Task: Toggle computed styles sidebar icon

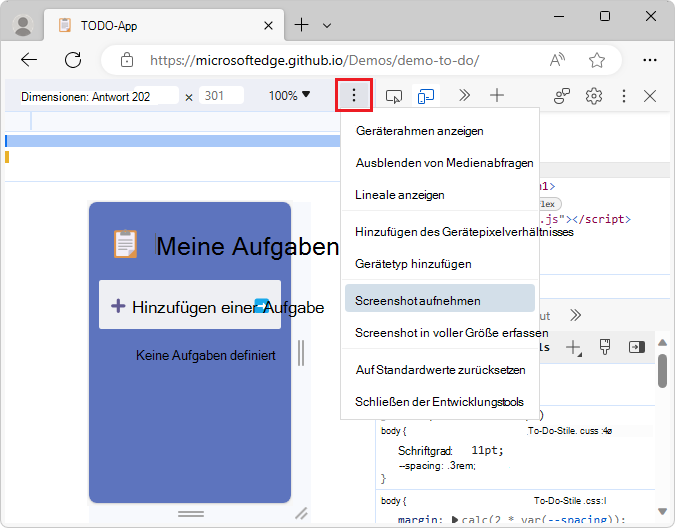Action: [x=637, y=347]
